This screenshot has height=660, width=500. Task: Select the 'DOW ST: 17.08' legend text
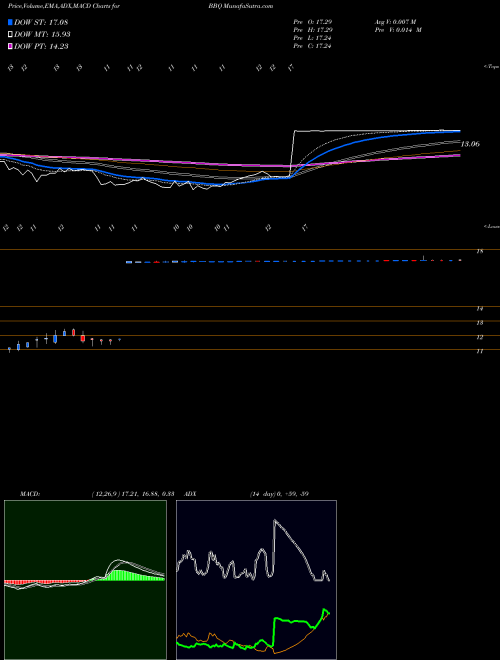pos(41,22)
